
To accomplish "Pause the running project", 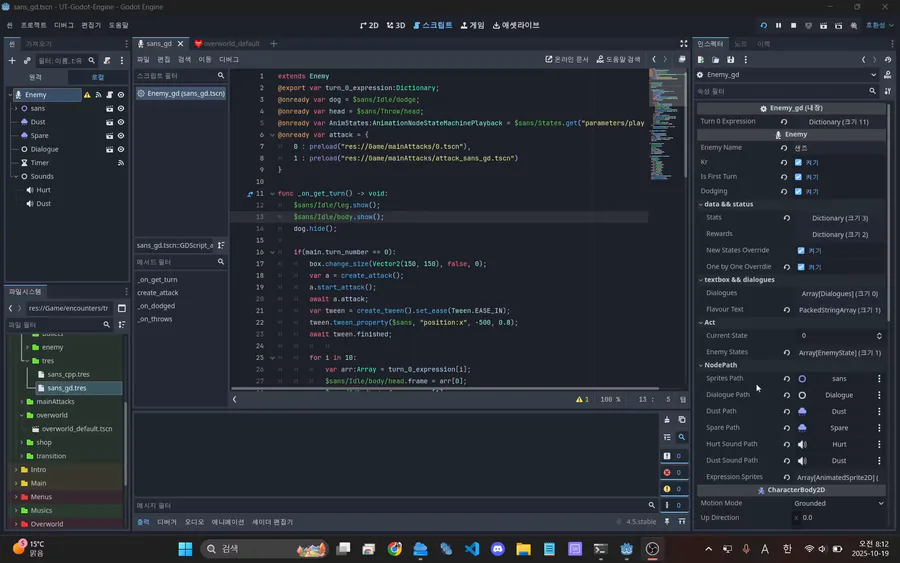I will tap(778, 25).
